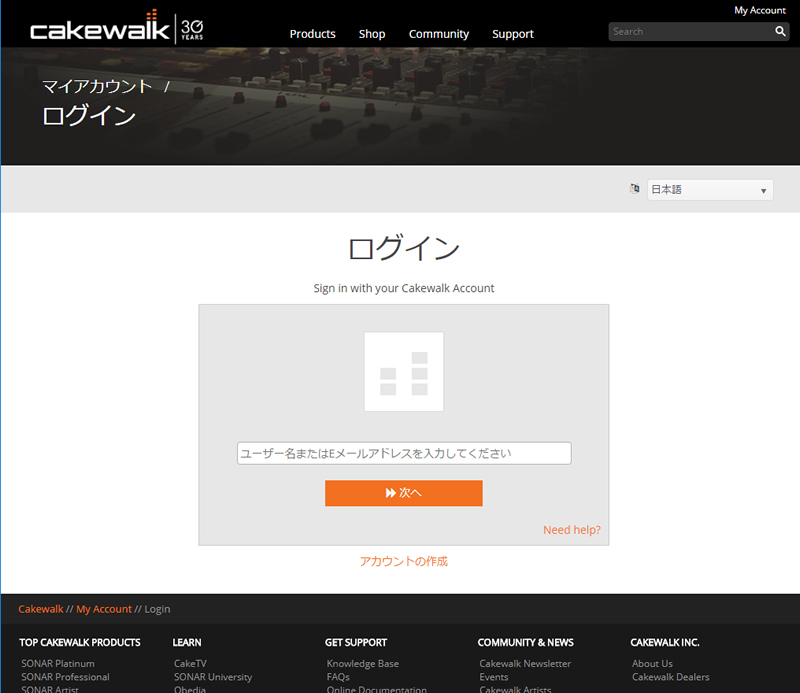The height and width of the screenshot is (693, 800).
Task: Open the SONAR Platinum footer link
Action: [x=58, y=663]
